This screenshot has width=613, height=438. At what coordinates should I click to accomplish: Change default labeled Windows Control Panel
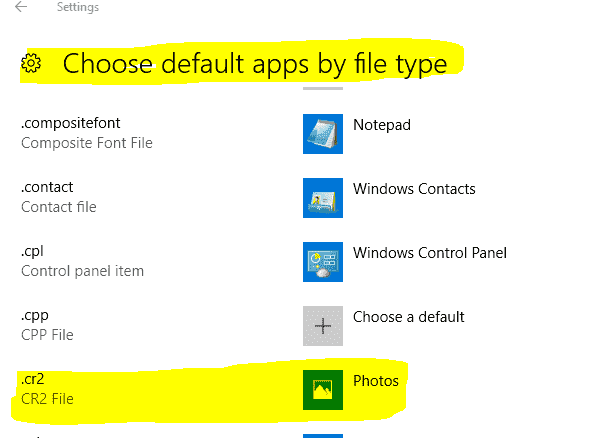(x=430, y=253)
